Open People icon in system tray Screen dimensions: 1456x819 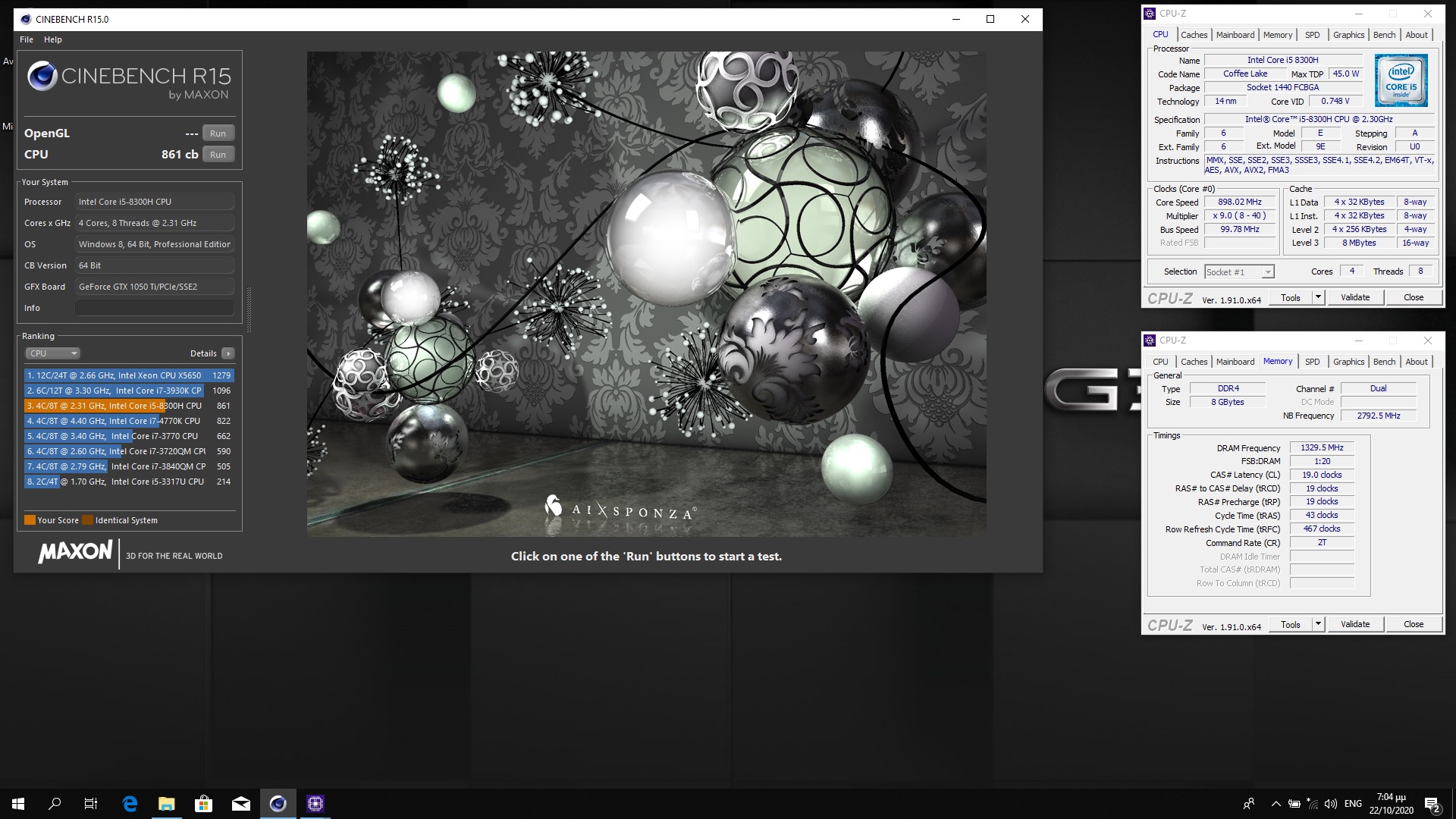pos(1249,804)
